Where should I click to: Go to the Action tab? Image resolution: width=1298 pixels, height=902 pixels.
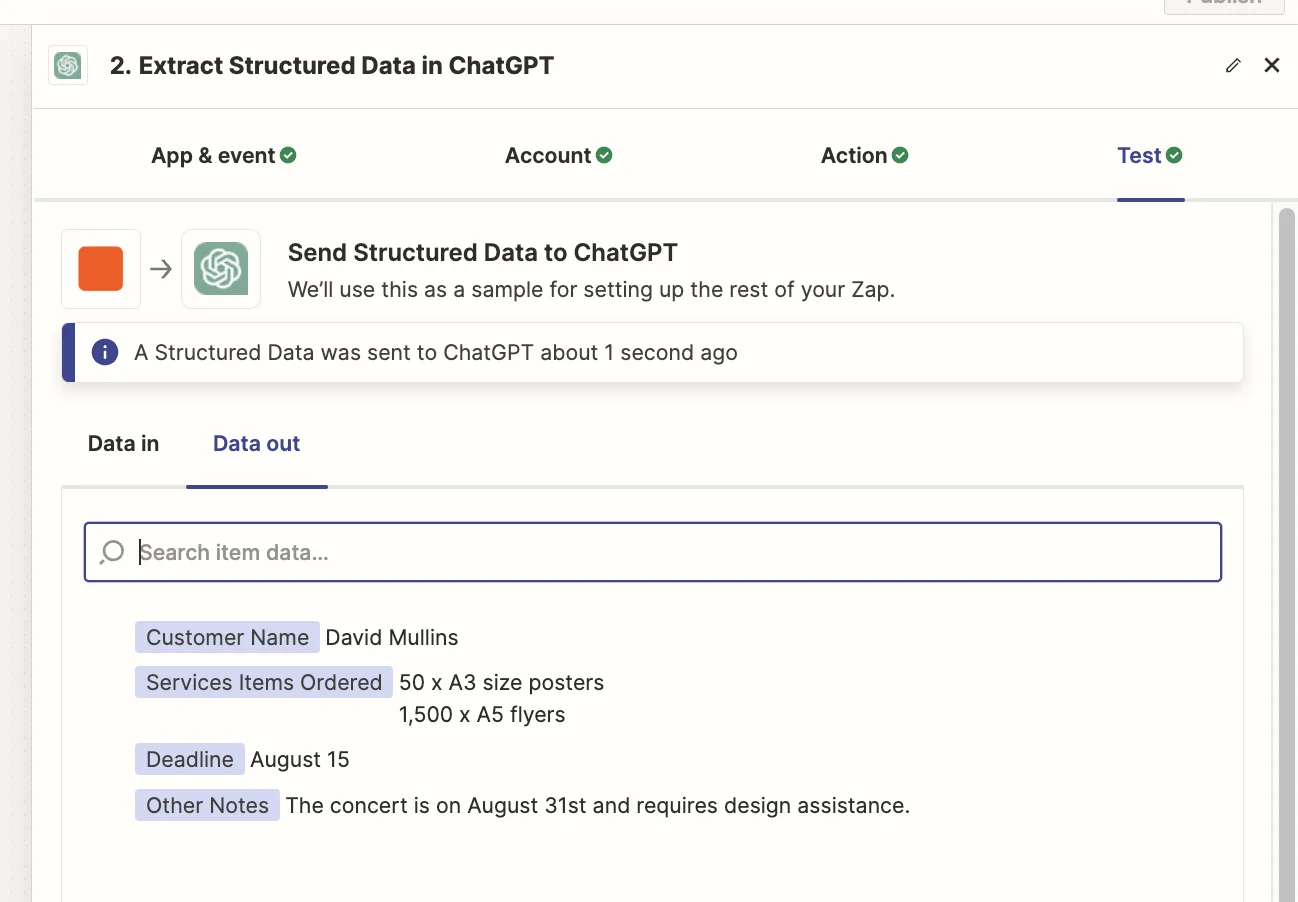point(854,156)
